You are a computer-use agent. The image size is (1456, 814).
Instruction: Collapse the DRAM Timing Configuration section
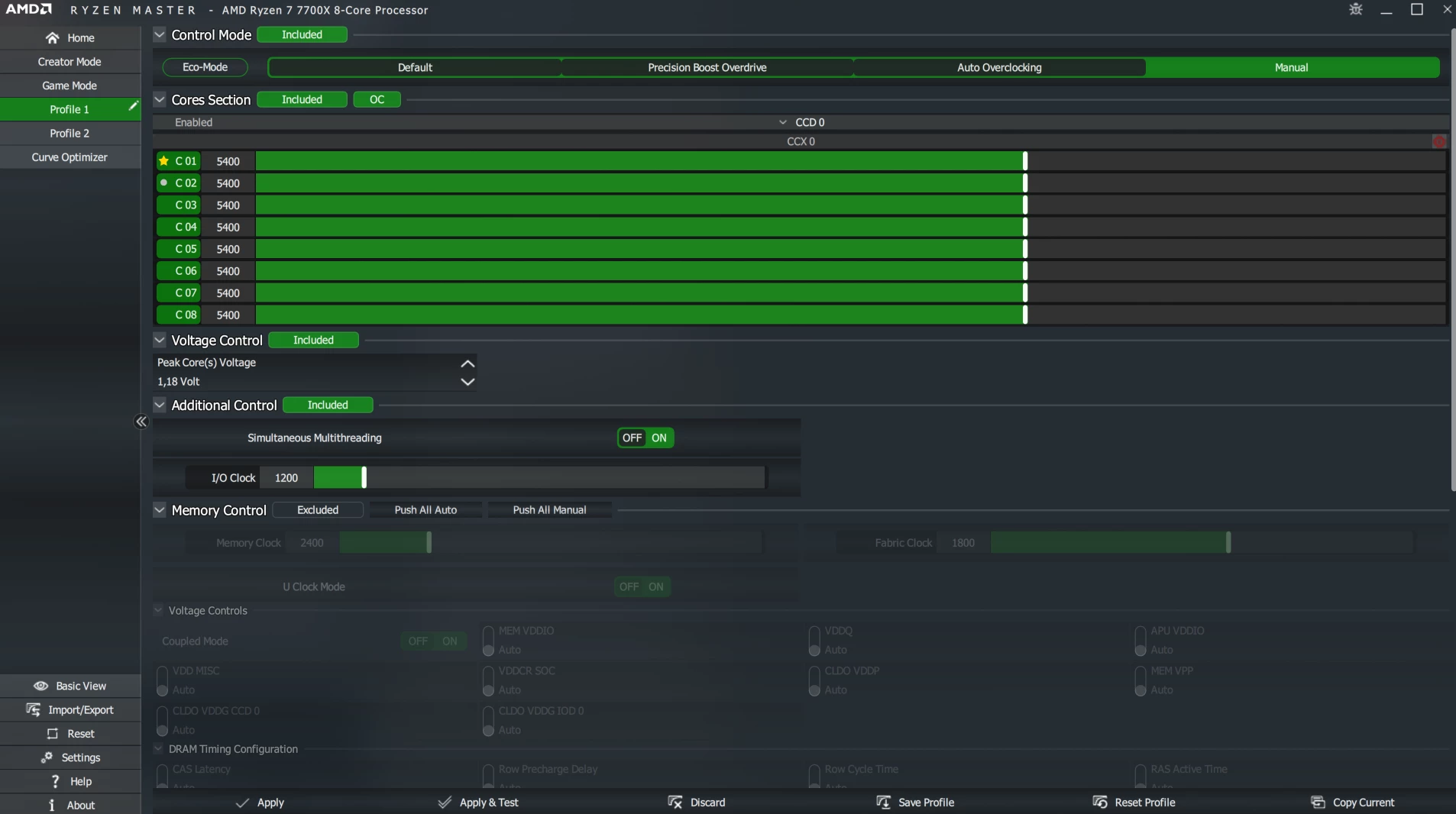tap(158, 749)
